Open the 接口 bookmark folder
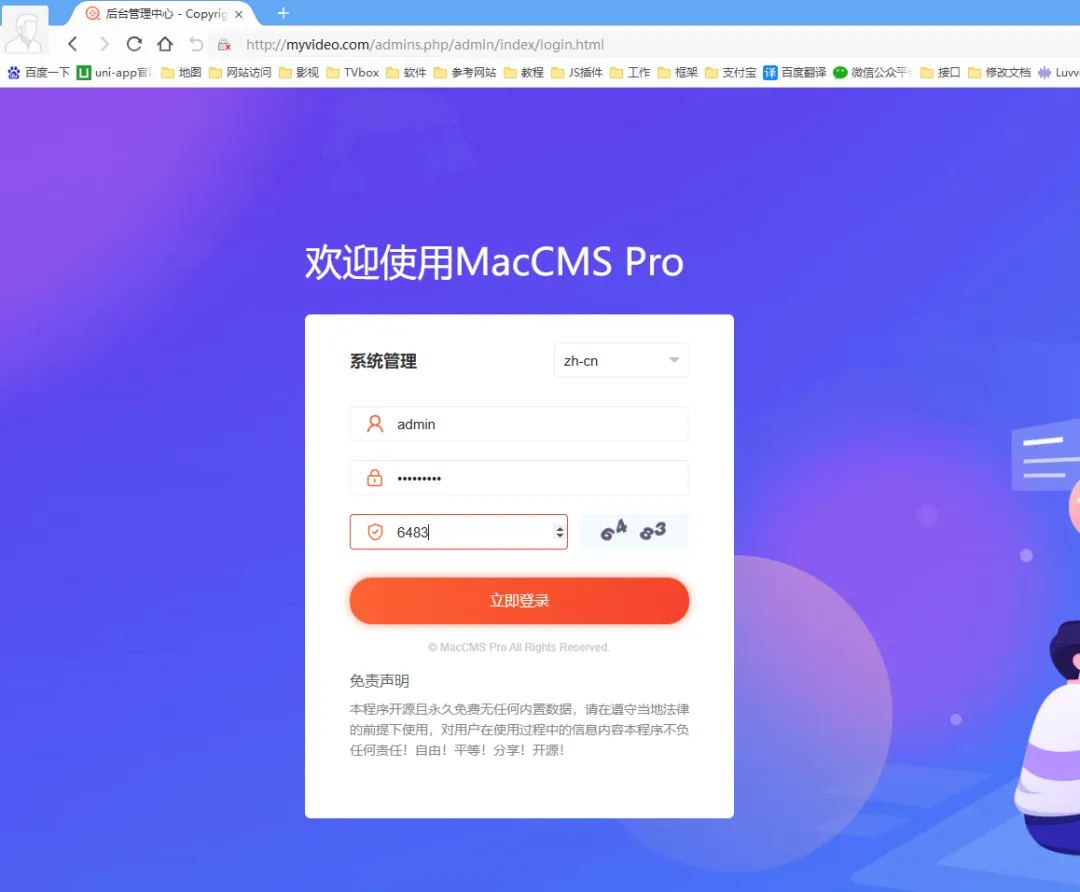The image size is (1080, 892). [940, 72]
